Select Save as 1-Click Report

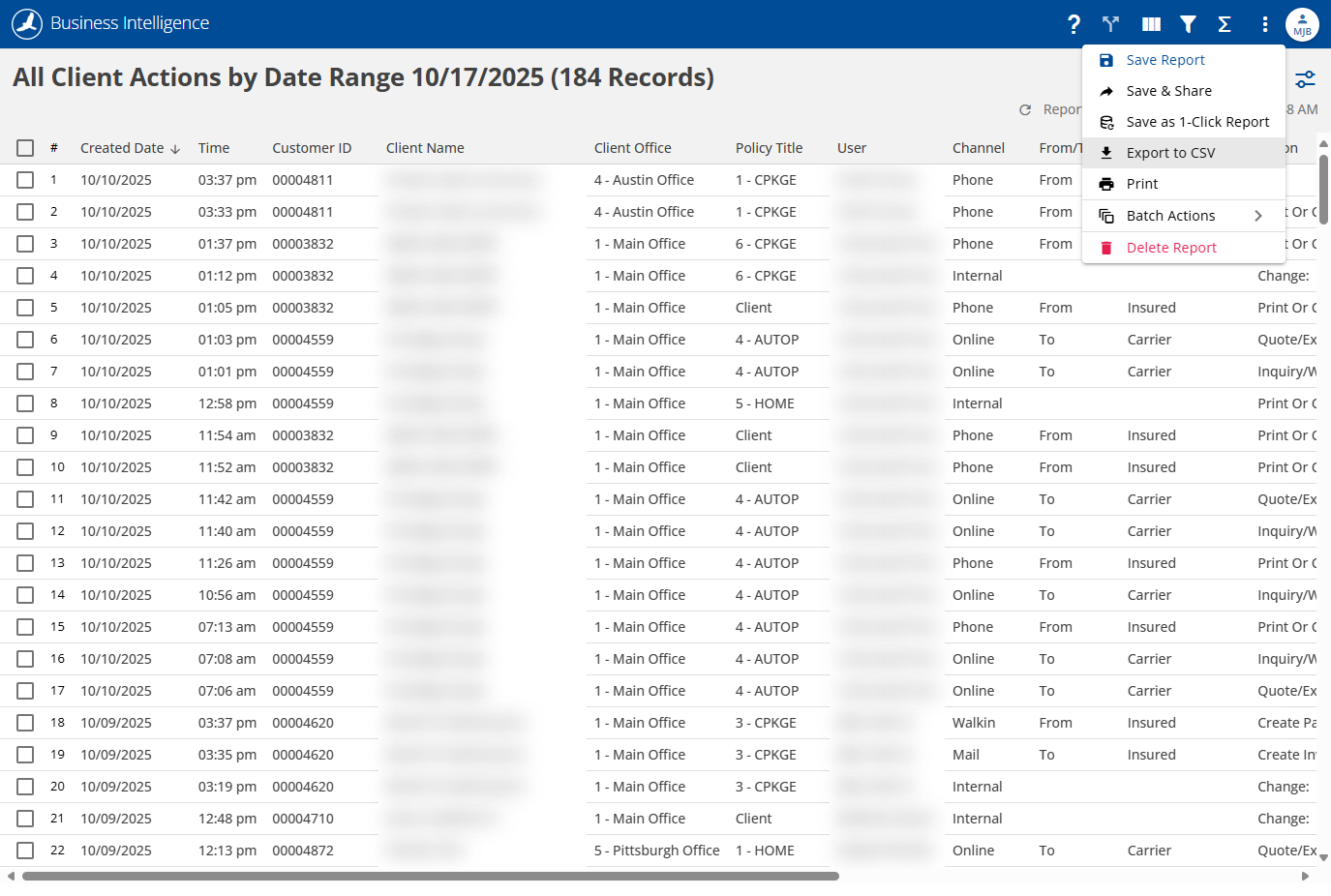pyautogui.click(x=1184, y=122)
